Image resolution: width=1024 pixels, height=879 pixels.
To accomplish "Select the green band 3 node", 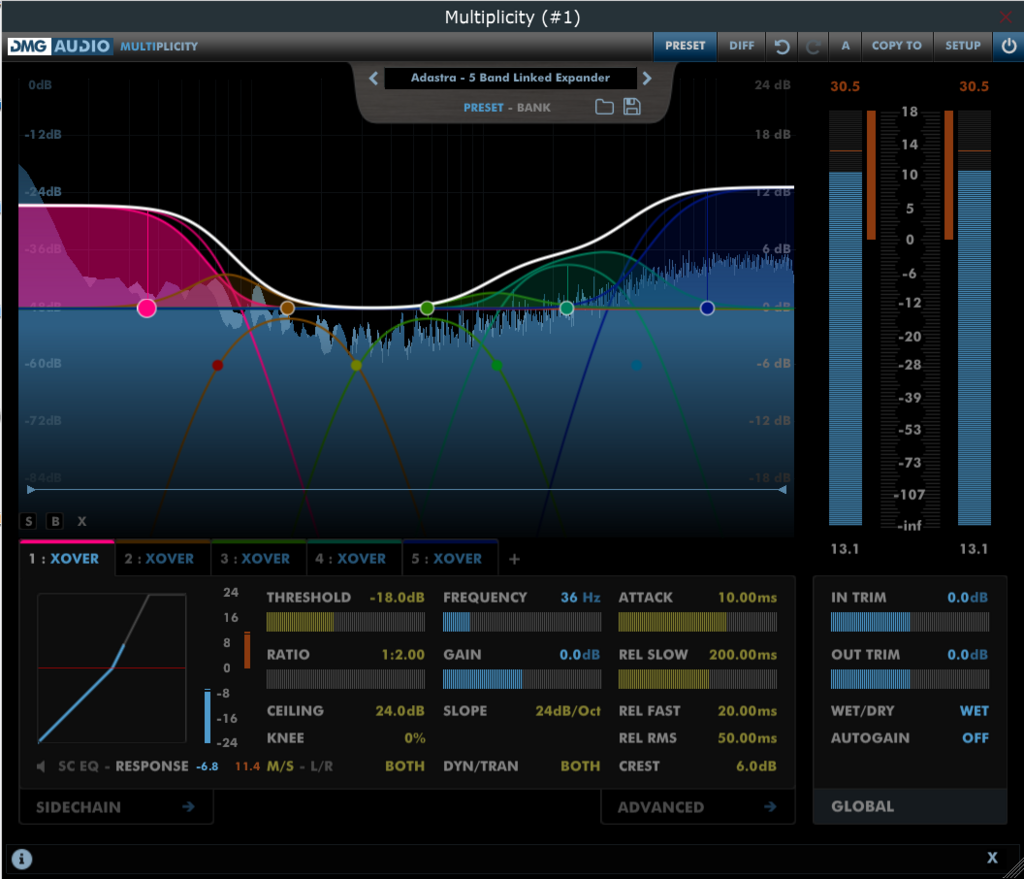I will pos(426,308).
